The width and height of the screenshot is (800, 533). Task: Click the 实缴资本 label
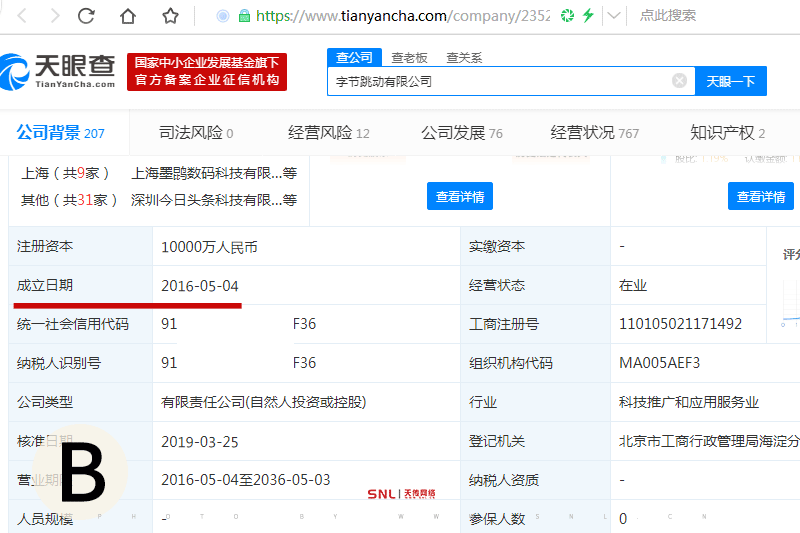pyautogui.click(x=497, y=246)
